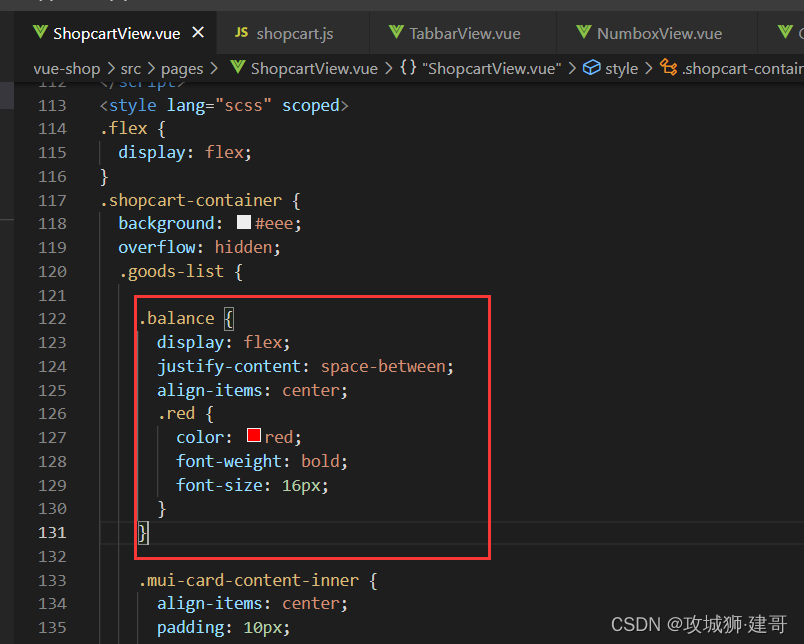Click the hidden overflow value

[243, 248]
